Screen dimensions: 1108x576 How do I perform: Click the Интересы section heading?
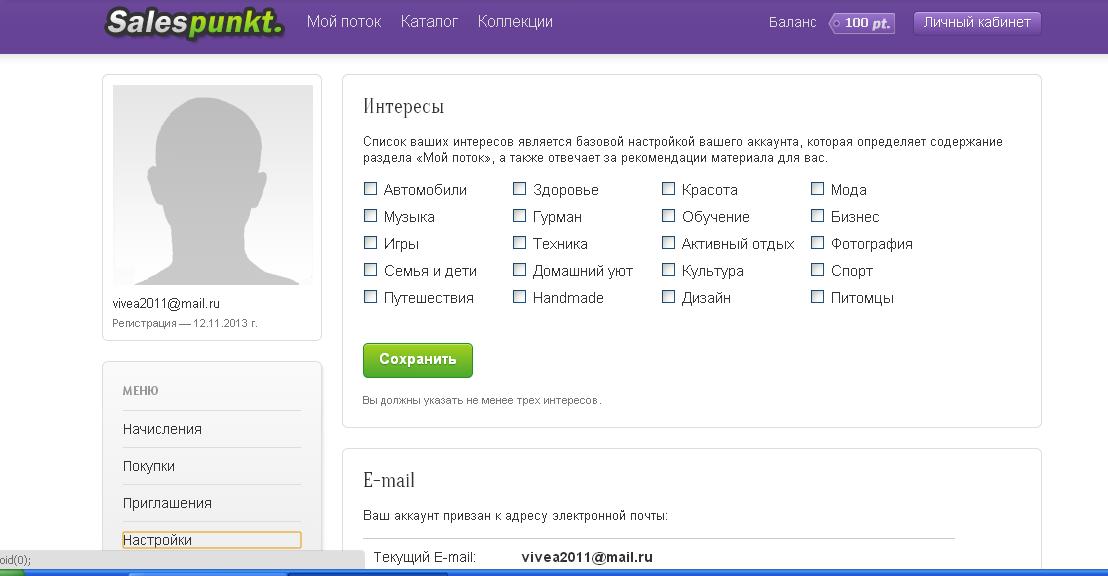pyautogui.click(x=403, y=106)
